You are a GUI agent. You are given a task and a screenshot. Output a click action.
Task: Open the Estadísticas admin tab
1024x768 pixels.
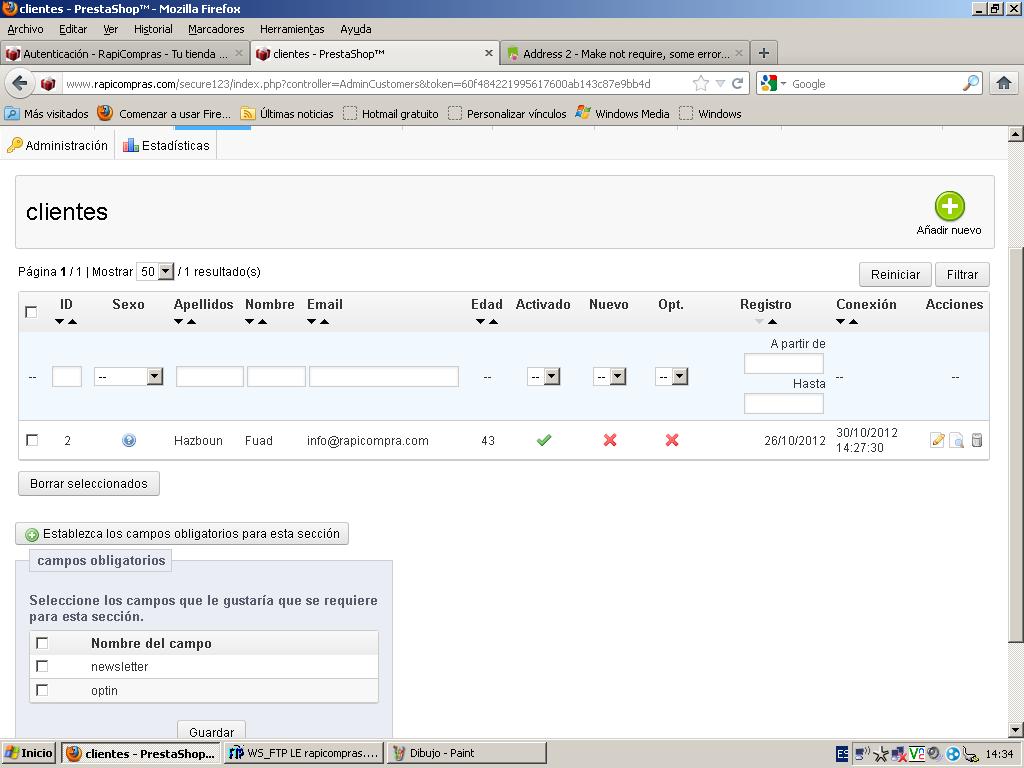tap(167, 145)
